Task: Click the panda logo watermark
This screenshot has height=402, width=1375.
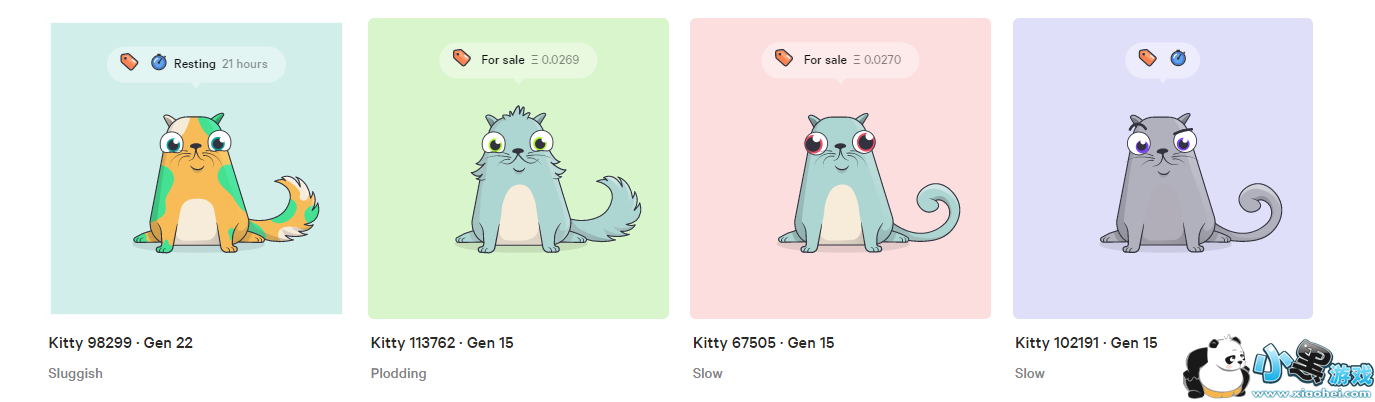Action: coord(1217,366)
